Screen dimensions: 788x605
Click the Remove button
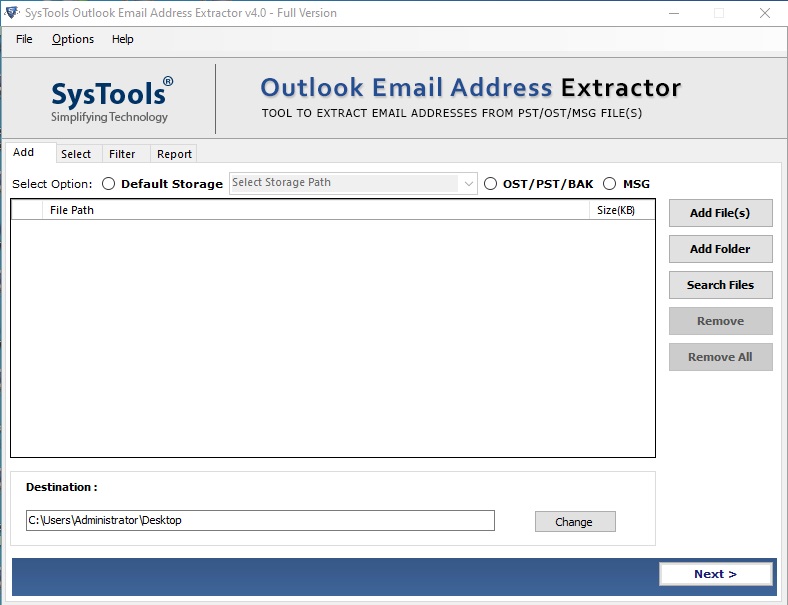(x=720, y=321)
